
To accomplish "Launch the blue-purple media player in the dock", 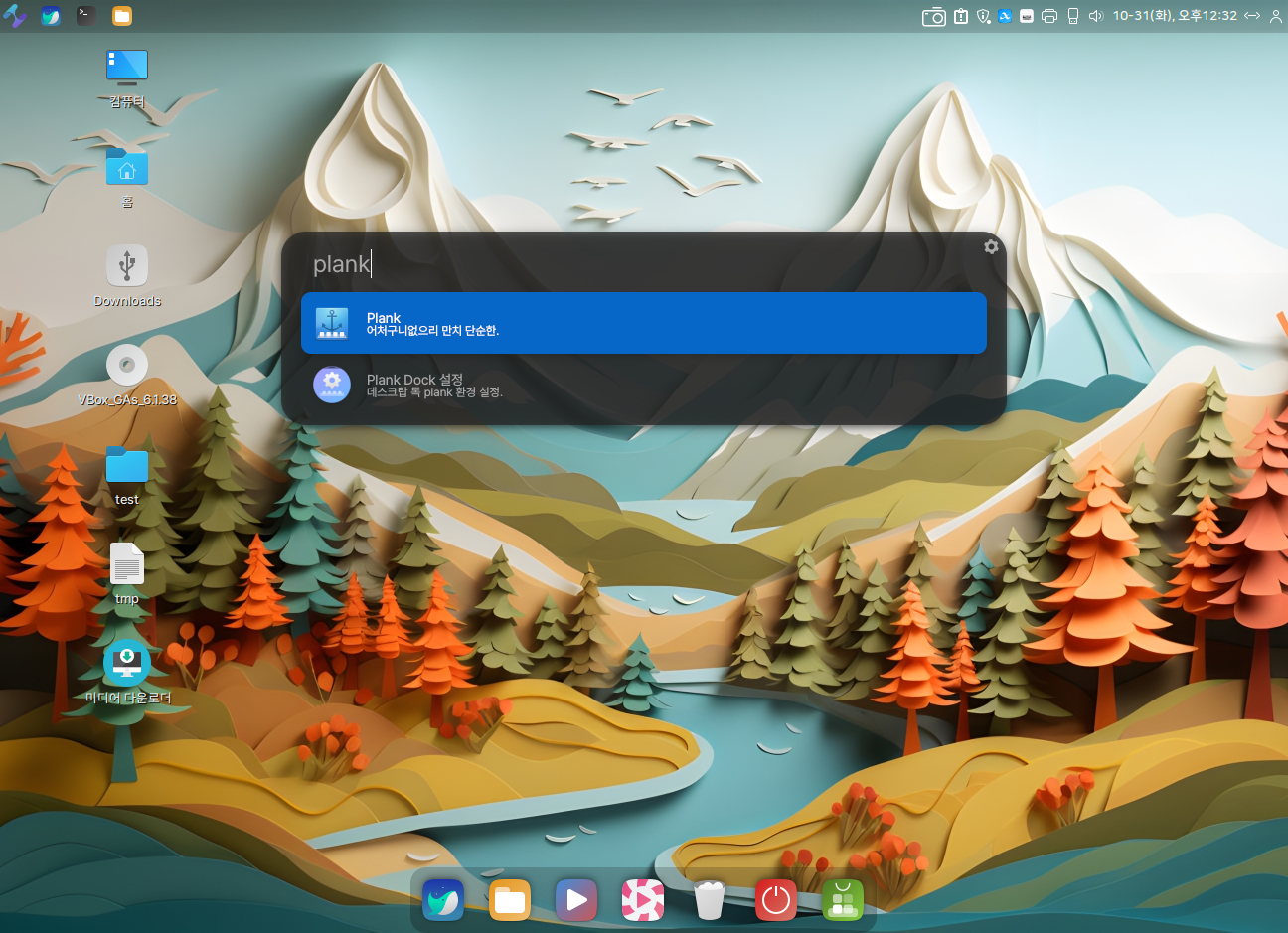I will point(576,900).
